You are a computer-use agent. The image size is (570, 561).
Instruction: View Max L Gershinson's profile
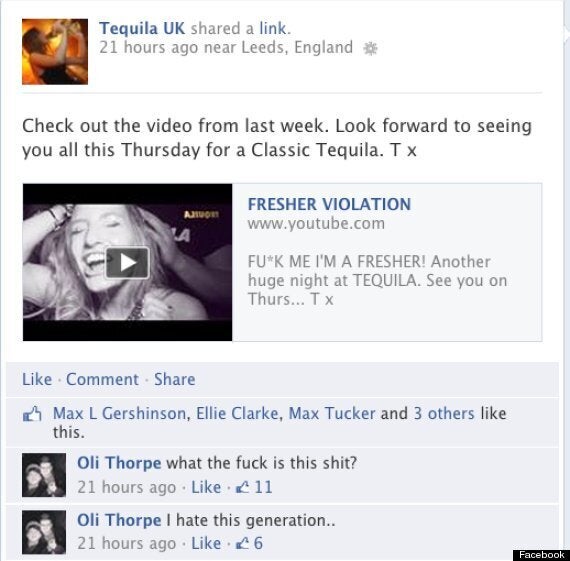120,413
